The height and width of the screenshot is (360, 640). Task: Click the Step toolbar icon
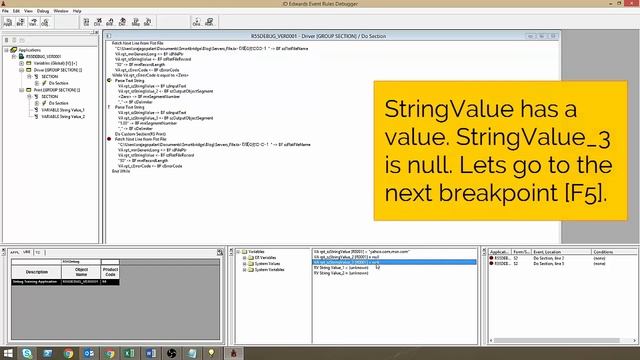tap(136, 22)
